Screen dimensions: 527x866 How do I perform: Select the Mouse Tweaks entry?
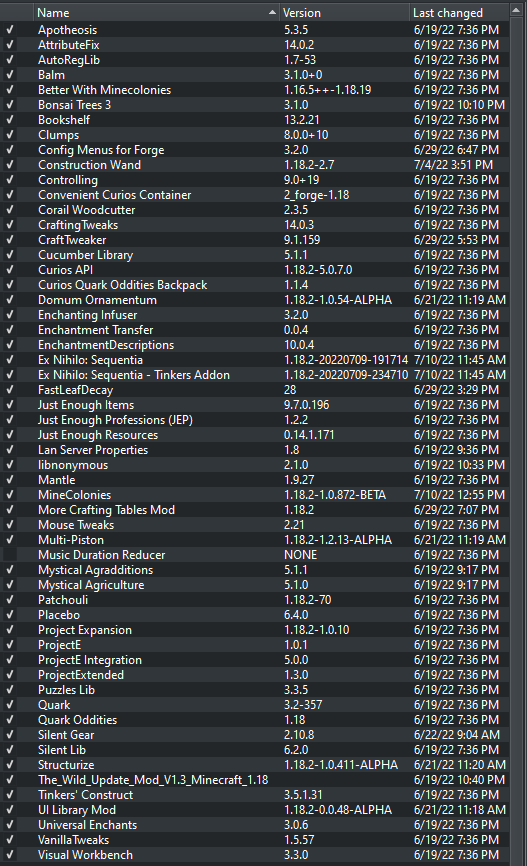click(254, 525)
